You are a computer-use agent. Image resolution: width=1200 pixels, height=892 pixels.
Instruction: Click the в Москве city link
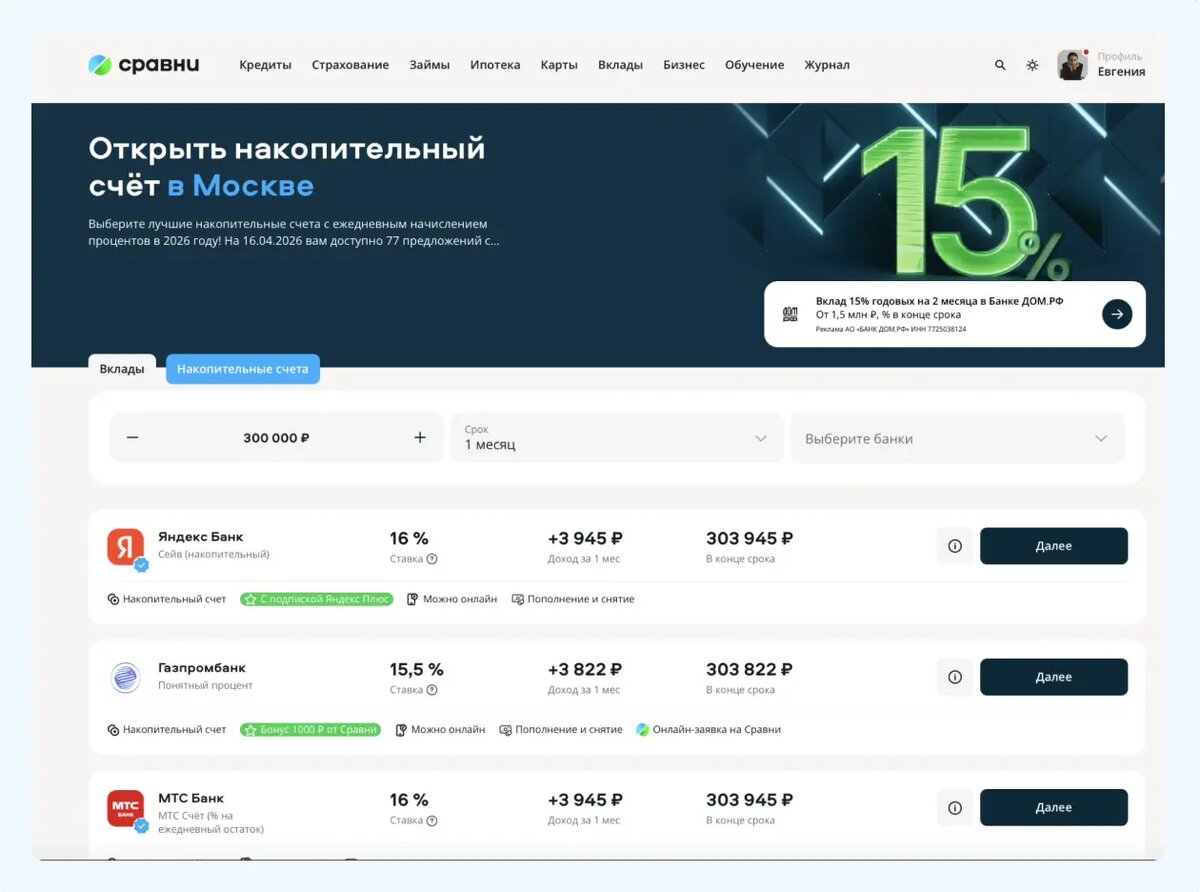[240, 185]
